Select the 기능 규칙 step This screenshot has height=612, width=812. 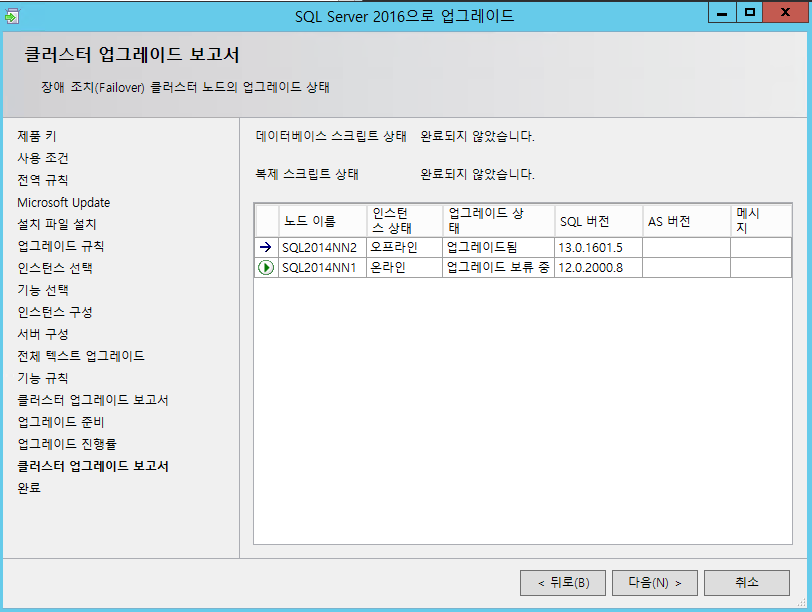click(43, 378)
